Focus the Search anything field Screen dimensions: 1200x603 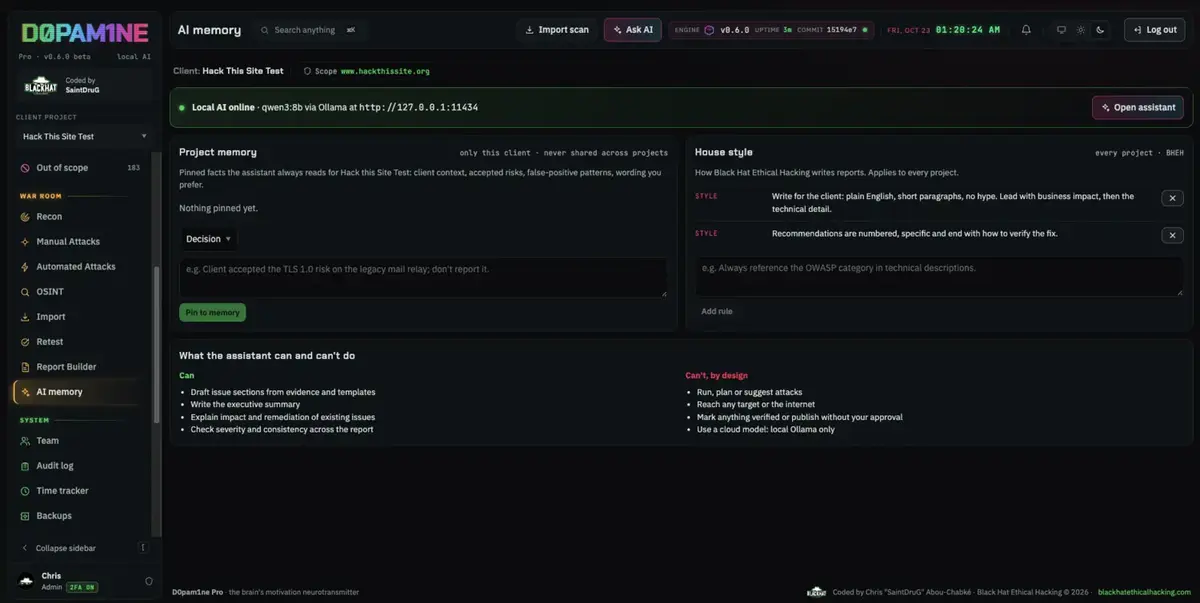tap(310, 30)
